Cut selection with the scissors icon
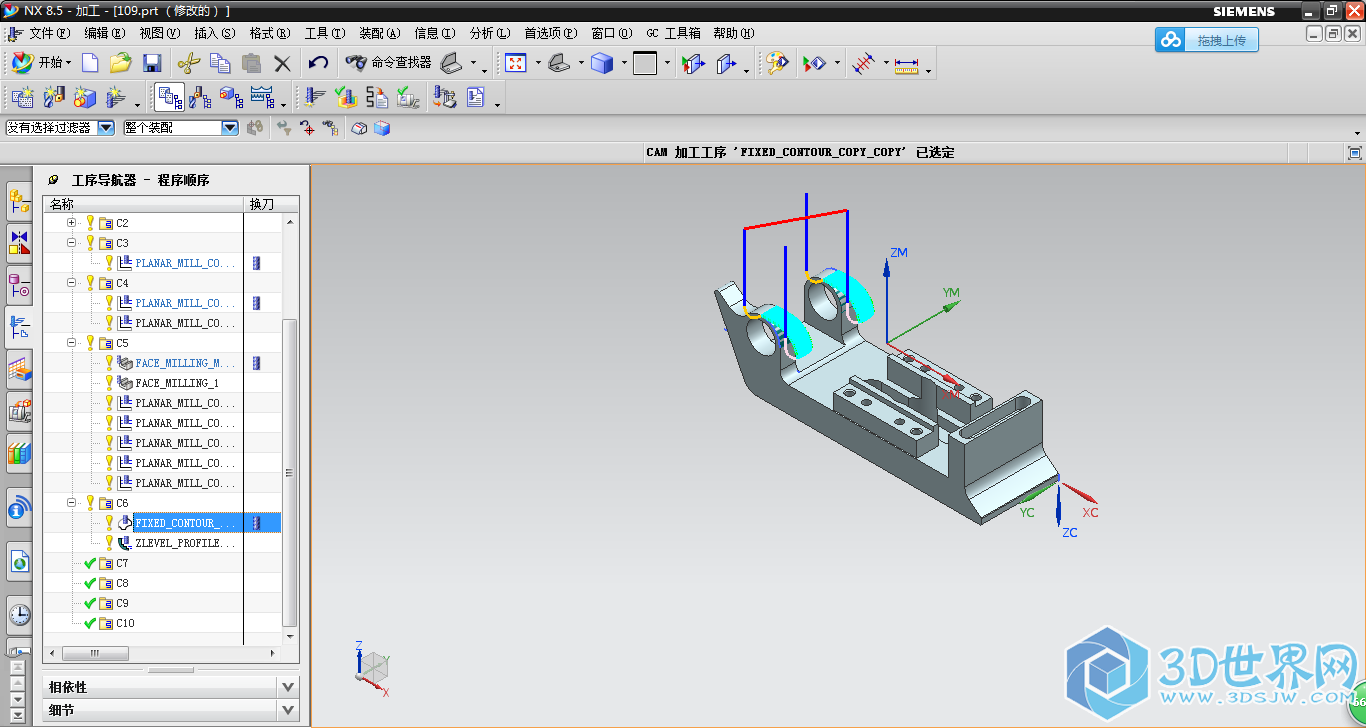The width and height of the screenshot is (1366, 728). coord(188,63)
